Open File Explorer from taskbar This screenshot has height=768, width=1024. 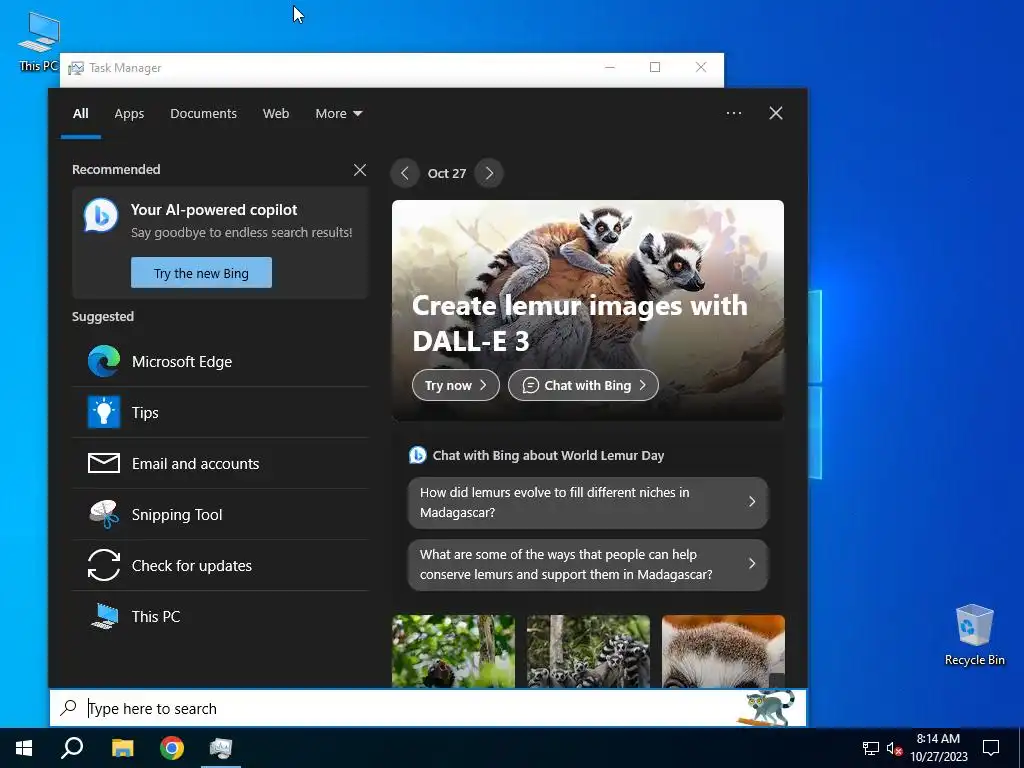point(122,748)
